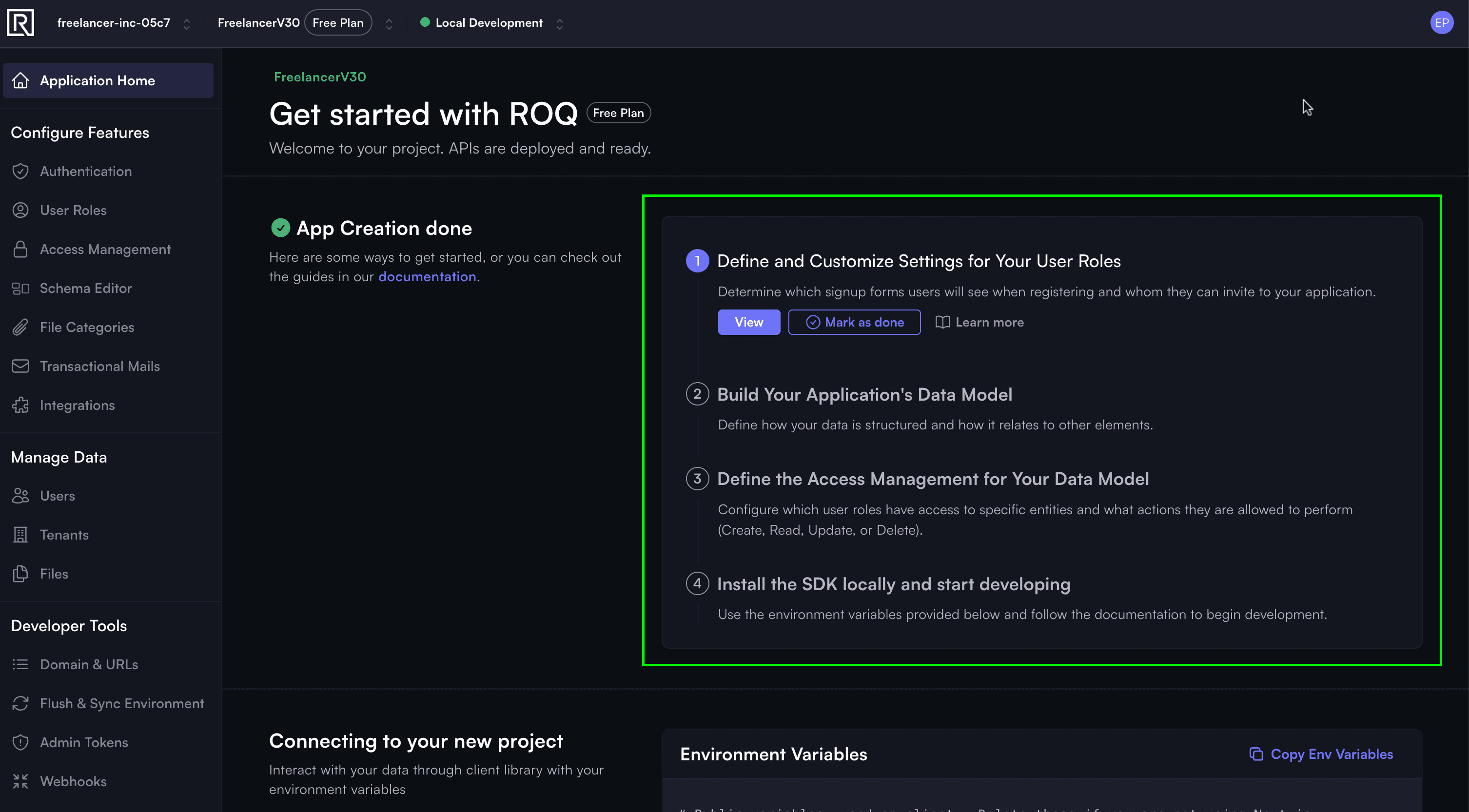
Task: Click the Access Management lock icon
Action: click(20, 249)
